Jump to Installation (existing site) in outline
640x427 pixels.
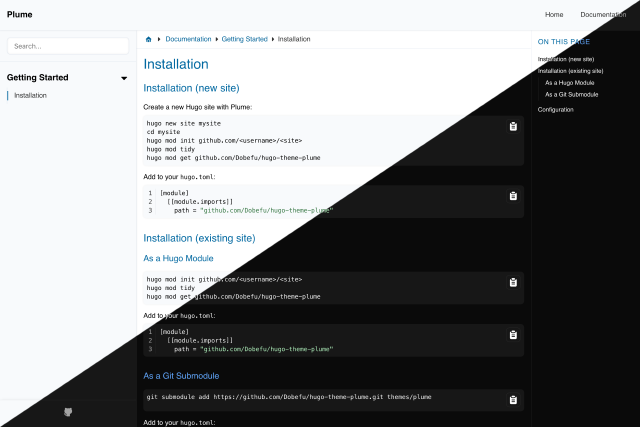click(570, 71)
